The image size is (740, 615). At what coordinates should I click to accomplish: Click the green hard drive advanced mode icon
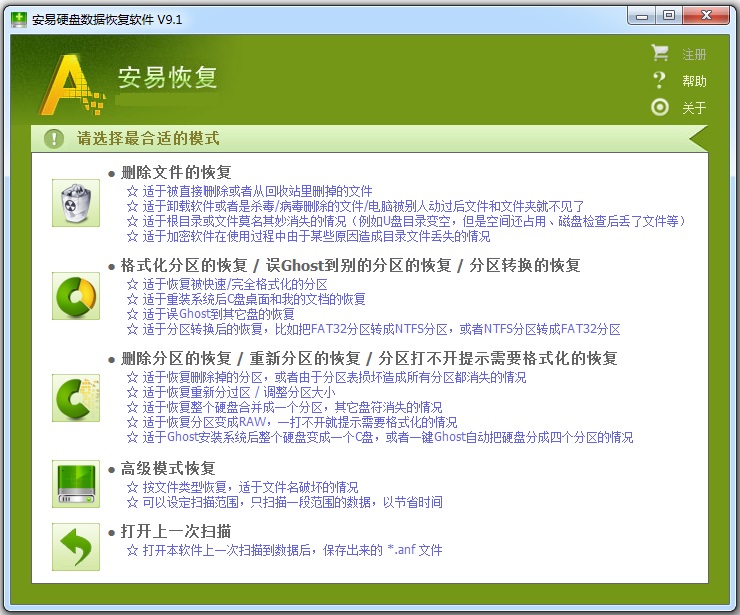pyautogui.click(x=76, y=484)
